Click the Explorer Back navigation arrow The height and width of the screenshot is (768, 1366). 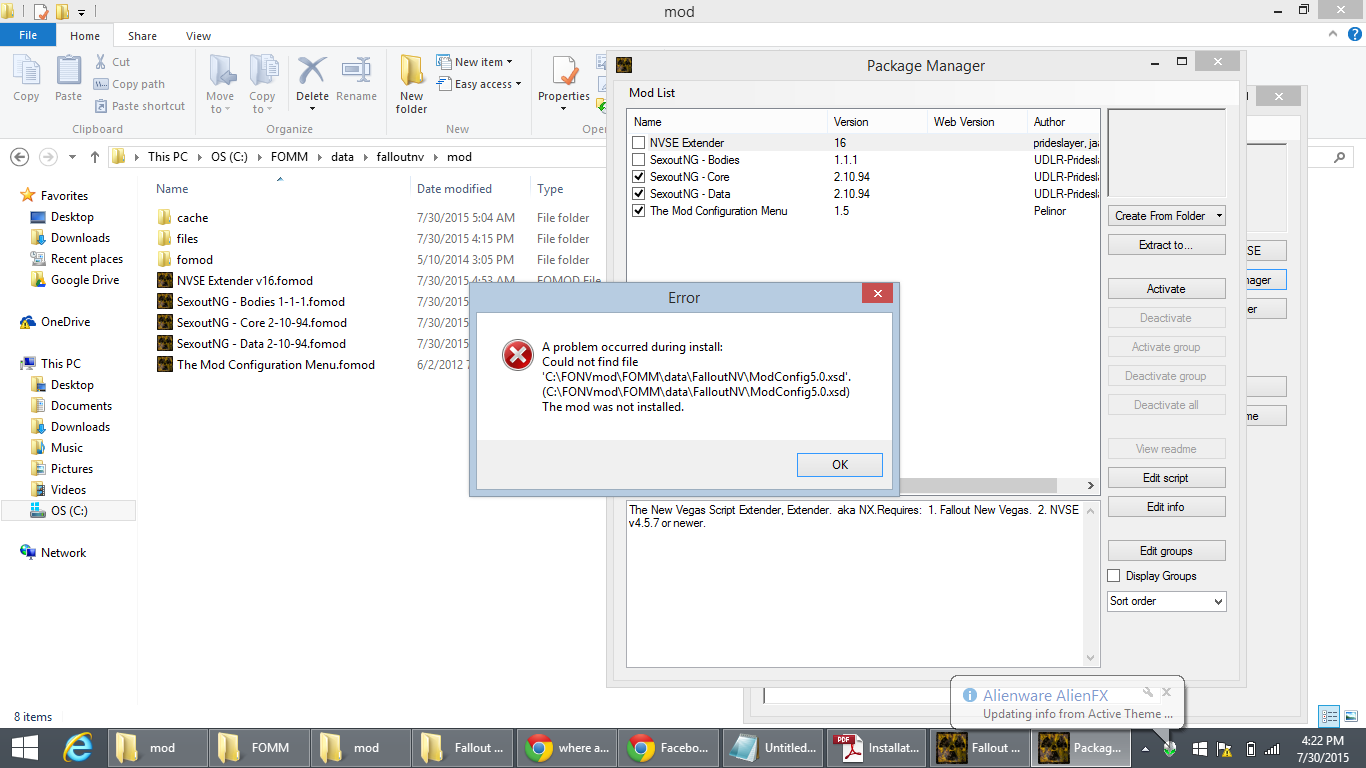(x=20, y=157)
